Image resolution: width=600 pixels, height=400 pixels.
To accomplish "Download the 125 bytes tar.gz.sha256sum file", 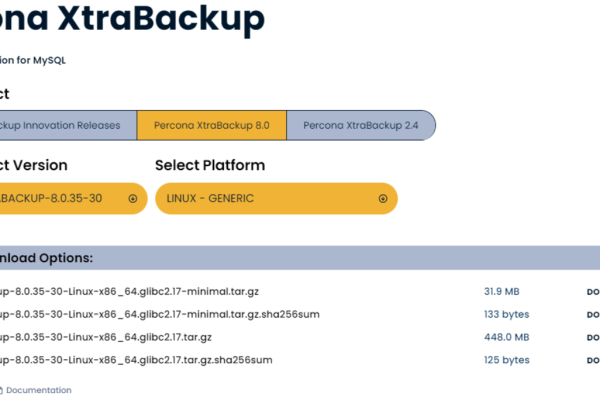I will point(592,360).
